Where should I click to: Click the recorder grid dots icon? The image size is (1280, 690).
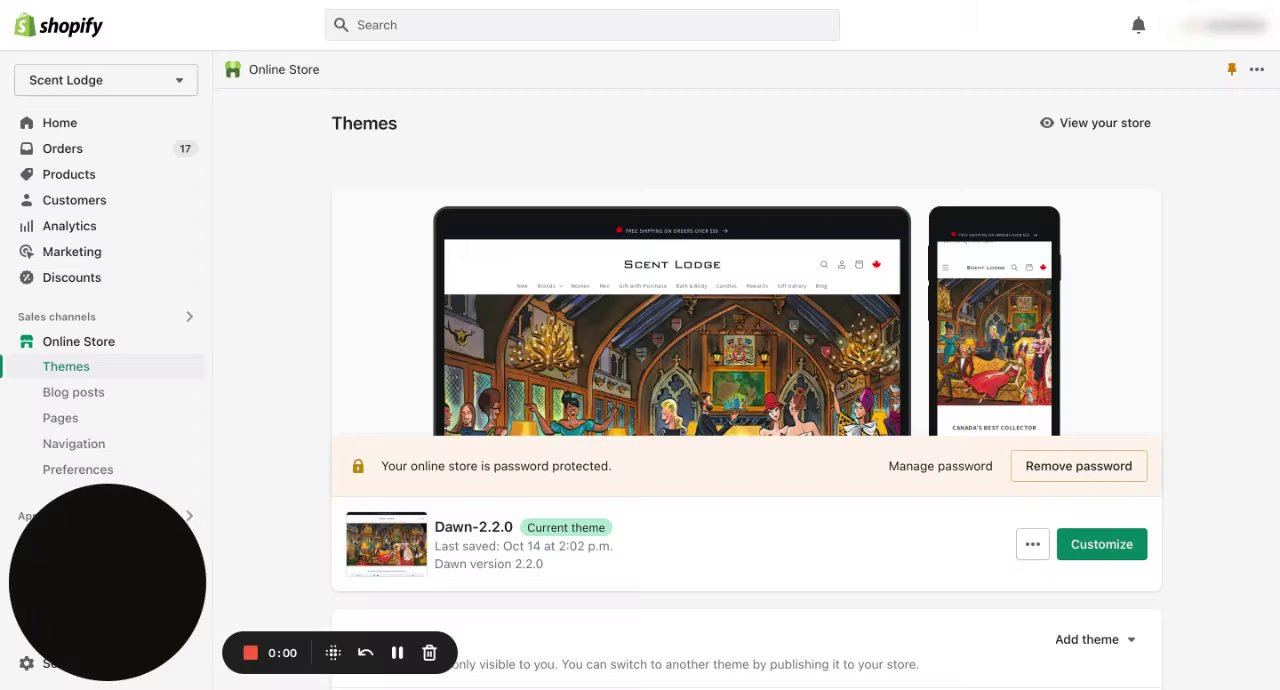pyautogui.click(x=333, y=653)
